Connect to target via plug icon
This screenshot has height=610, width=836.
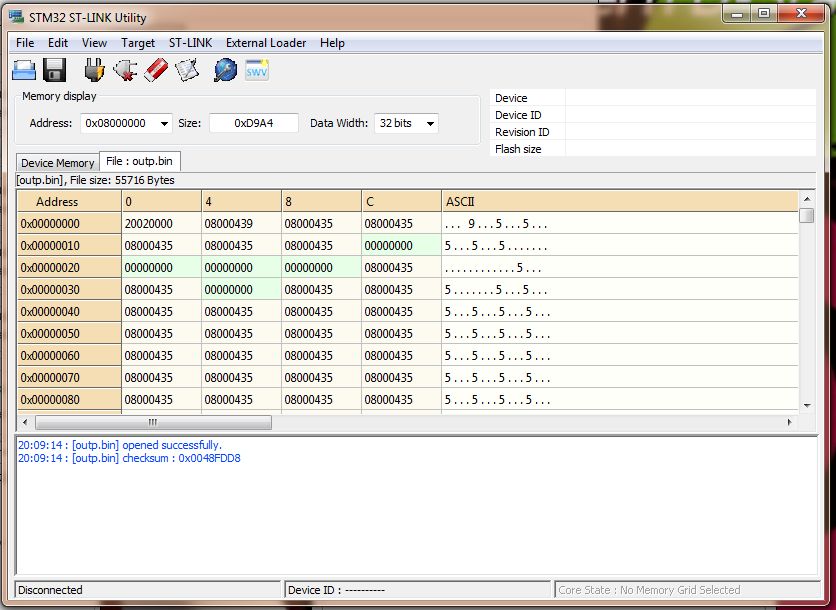click(94, 70)
